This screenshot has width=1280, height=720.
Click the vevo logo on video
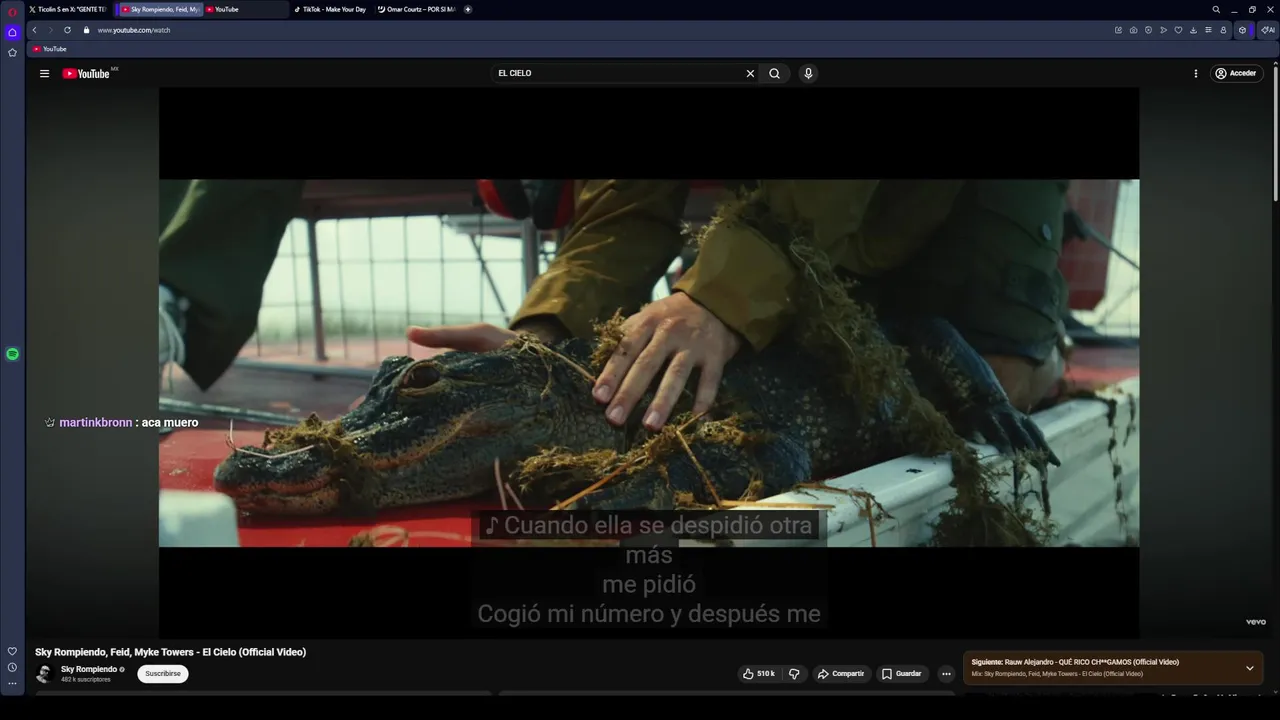1256,622
